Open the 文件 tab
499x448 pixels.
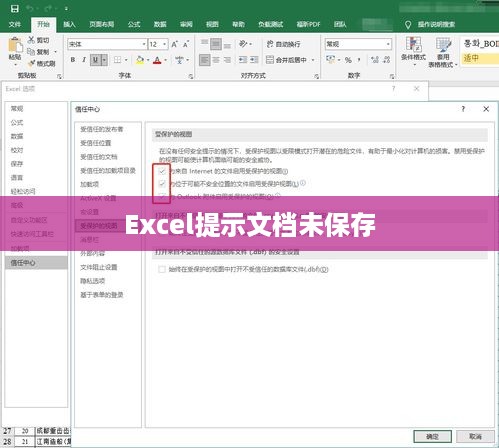[x=15, y=24]
